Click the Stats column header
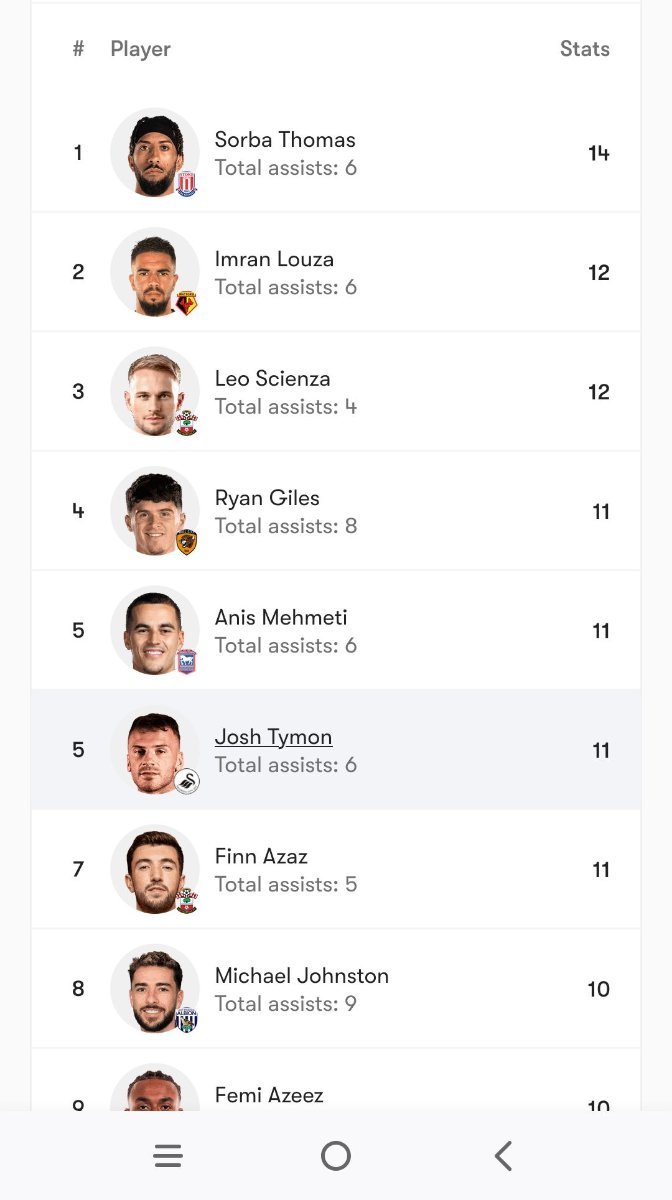 [x=584, y=49]
